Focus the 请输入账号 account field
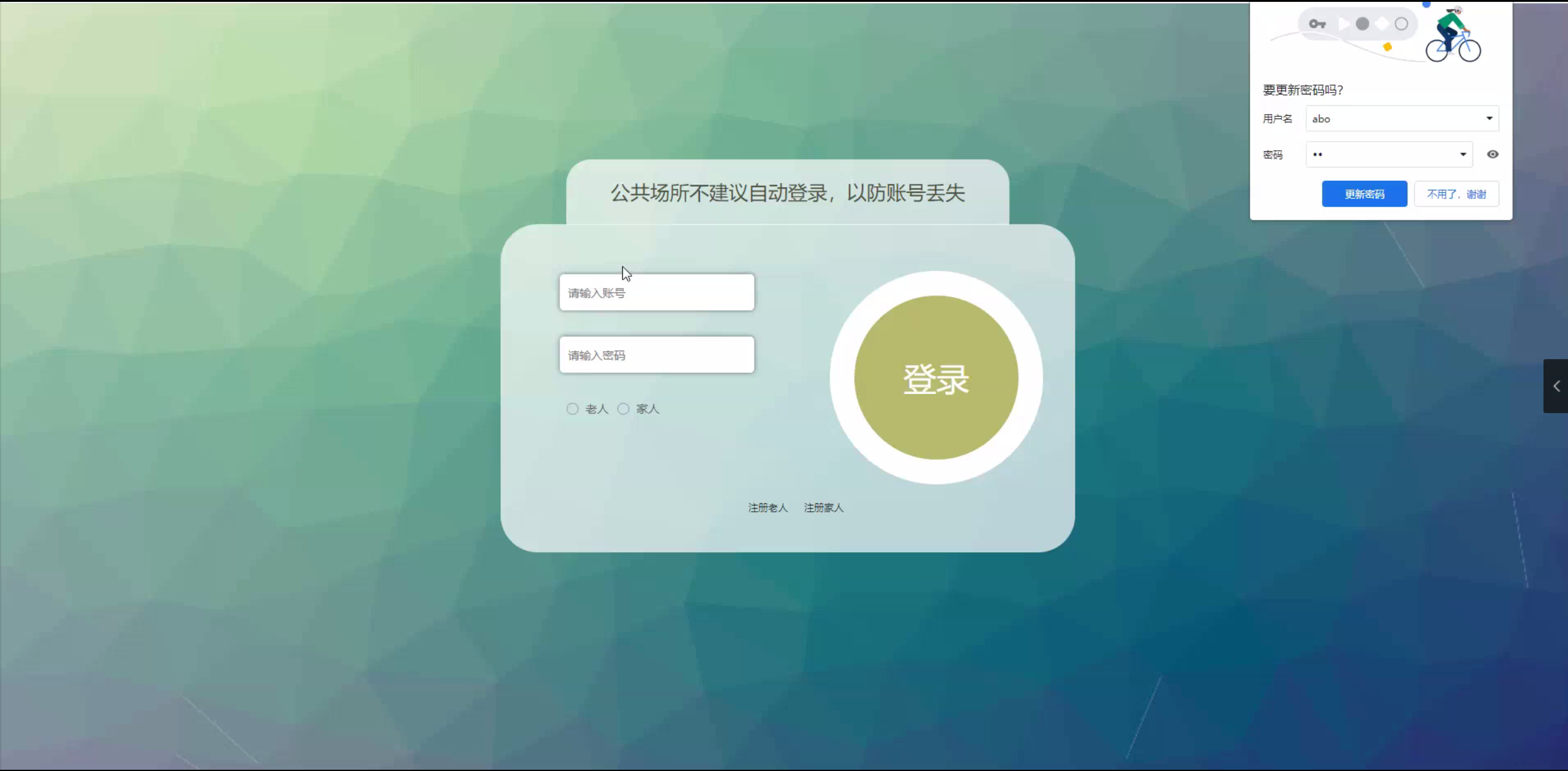 (657, 293)
